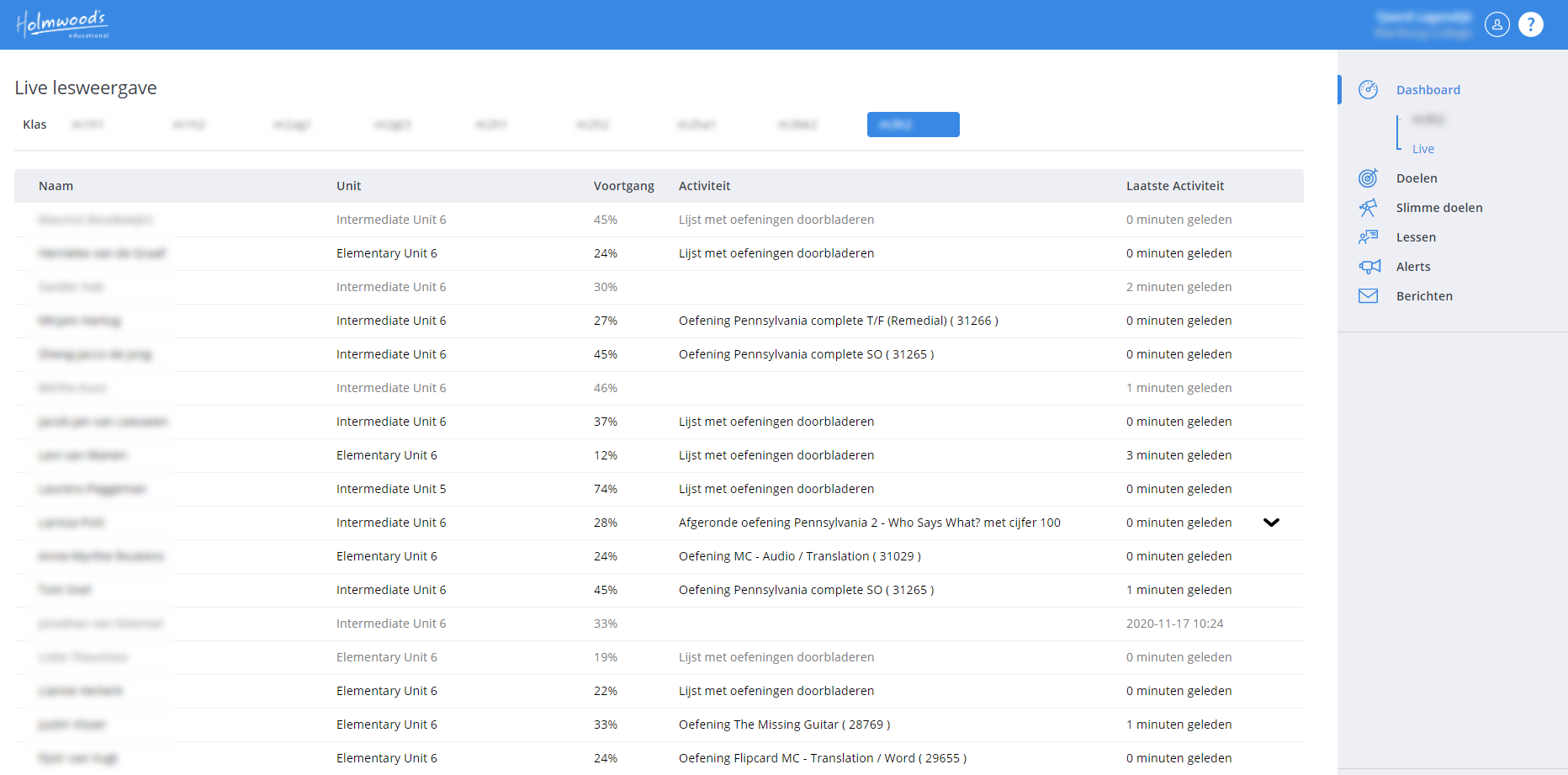This screenshot has width=1568, height=775.
Task: Click Oefening Flipcard MC - Translation / Word
Action: click(x=823, y=758)
